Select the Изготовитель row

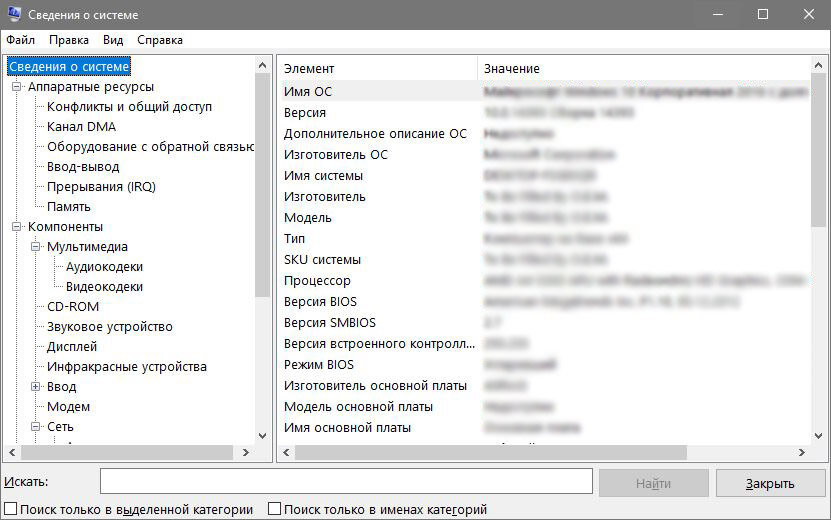pyautogui.click(x=544, y=197)
